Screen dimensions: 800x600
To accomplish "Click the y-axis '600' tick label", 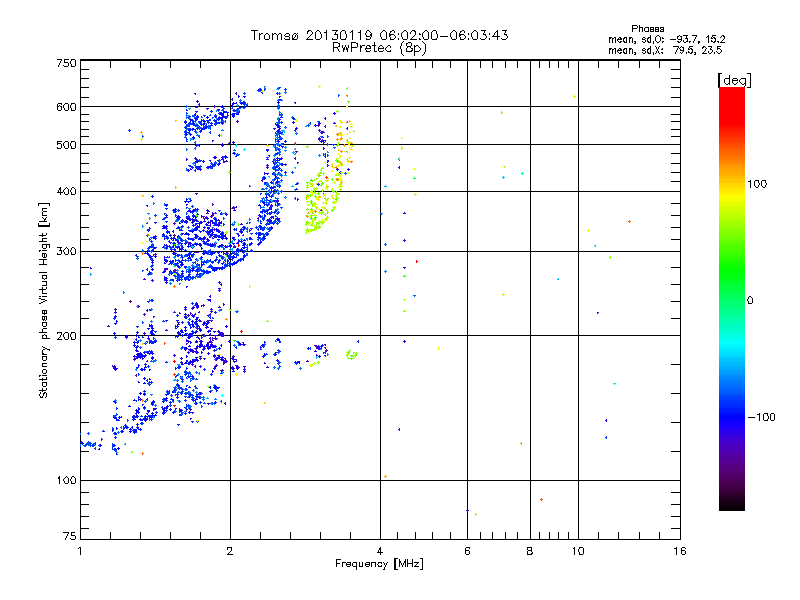I will 67,107.
